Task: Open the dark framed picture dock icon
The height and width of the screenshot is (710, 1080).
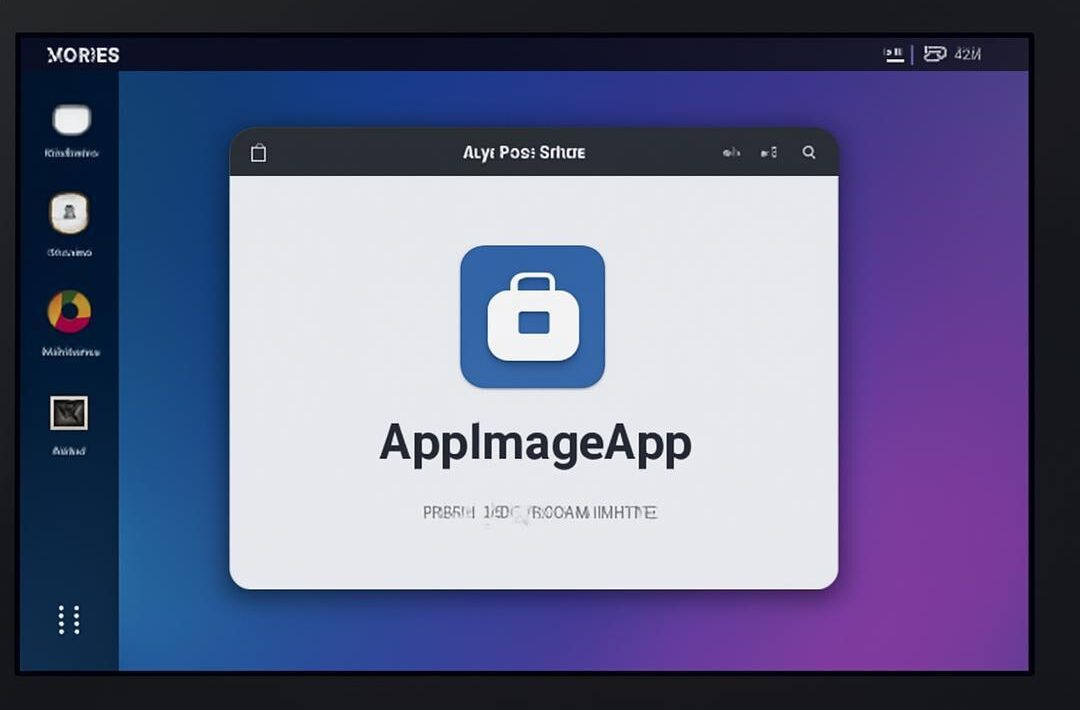Action: coord(69,413)
